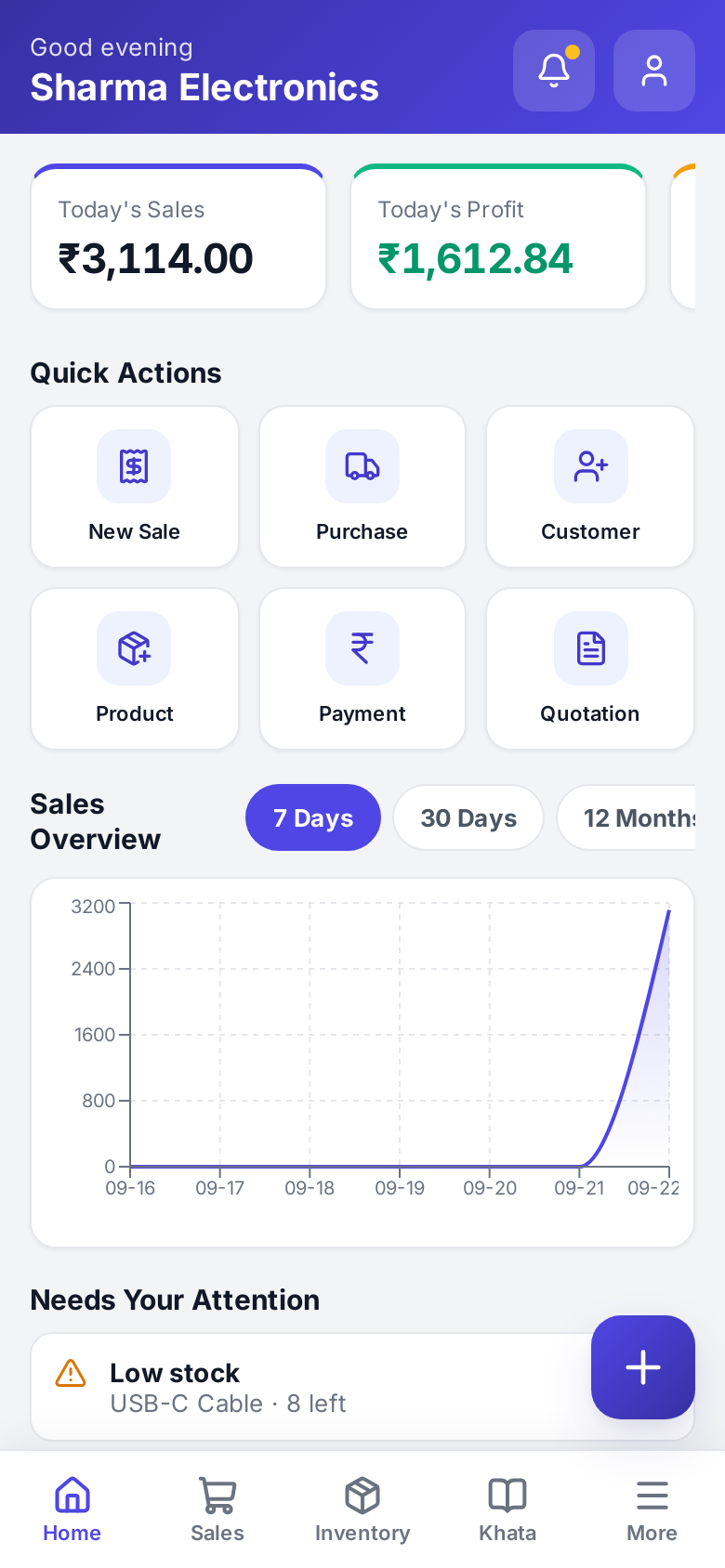Tap the New Sale receipt icon
The width and height of the screenshot is (725, 1568).
[x=134, y=466]
